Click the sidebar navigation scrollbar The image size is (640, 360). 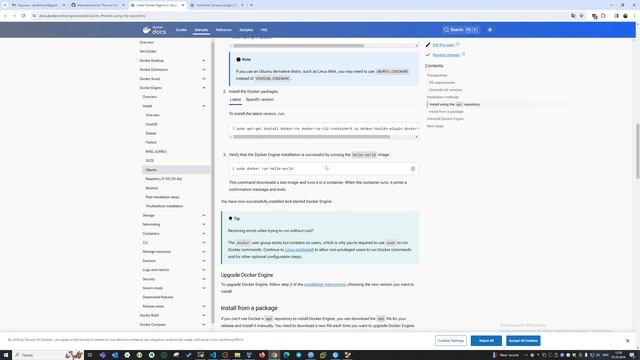coord(213,182)
